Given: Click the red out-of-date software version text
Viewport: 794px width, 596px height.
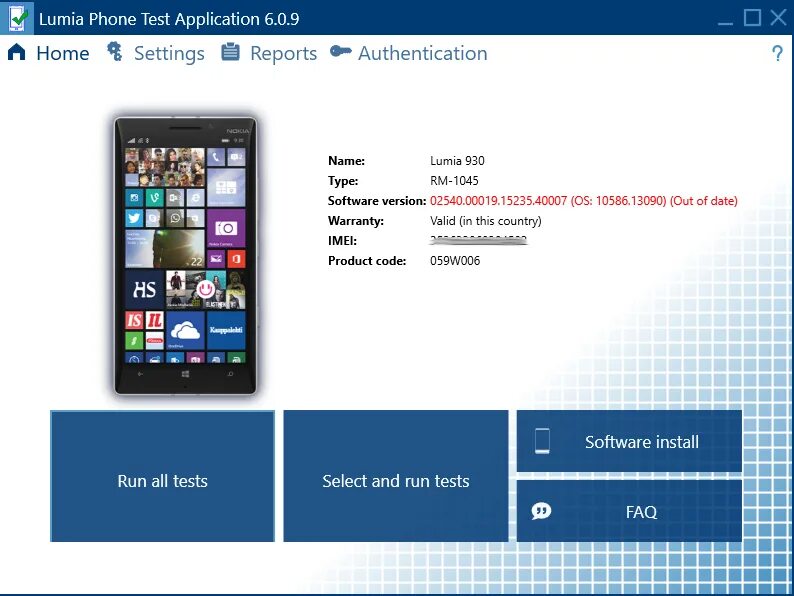Looking at the screenshot, I should [x=583, y=201].
